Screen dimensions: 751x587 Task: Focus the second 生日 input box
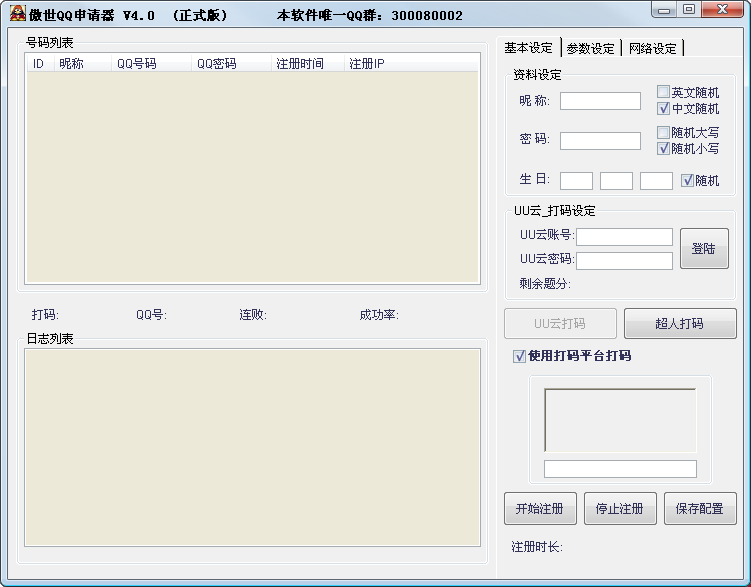click(616, 181)
